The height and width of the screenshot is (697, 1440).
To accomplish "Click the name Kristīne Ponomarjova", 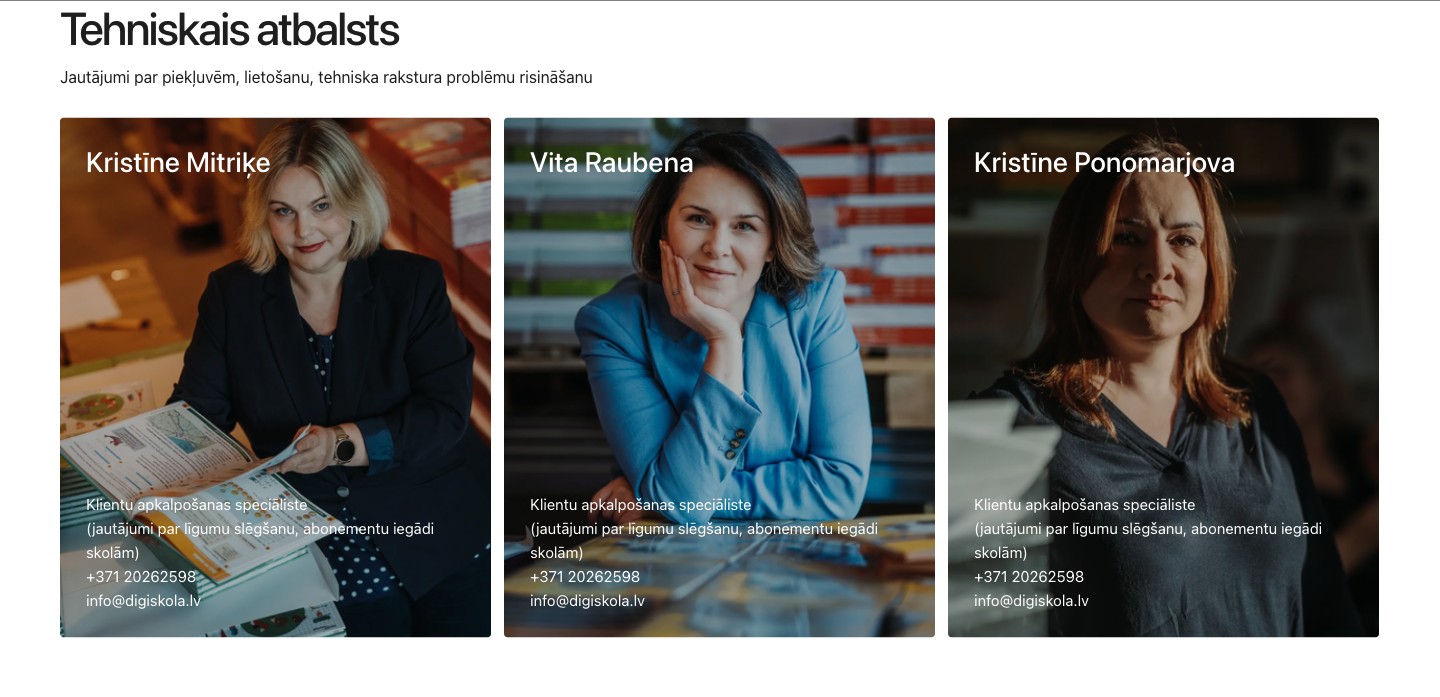I will tap(1104, 163).
